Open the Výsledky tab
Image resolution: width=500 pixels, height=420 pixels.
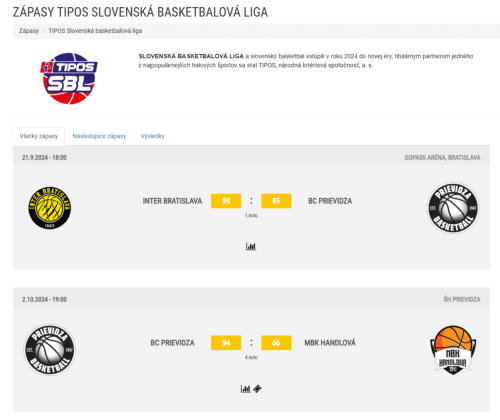152,136
